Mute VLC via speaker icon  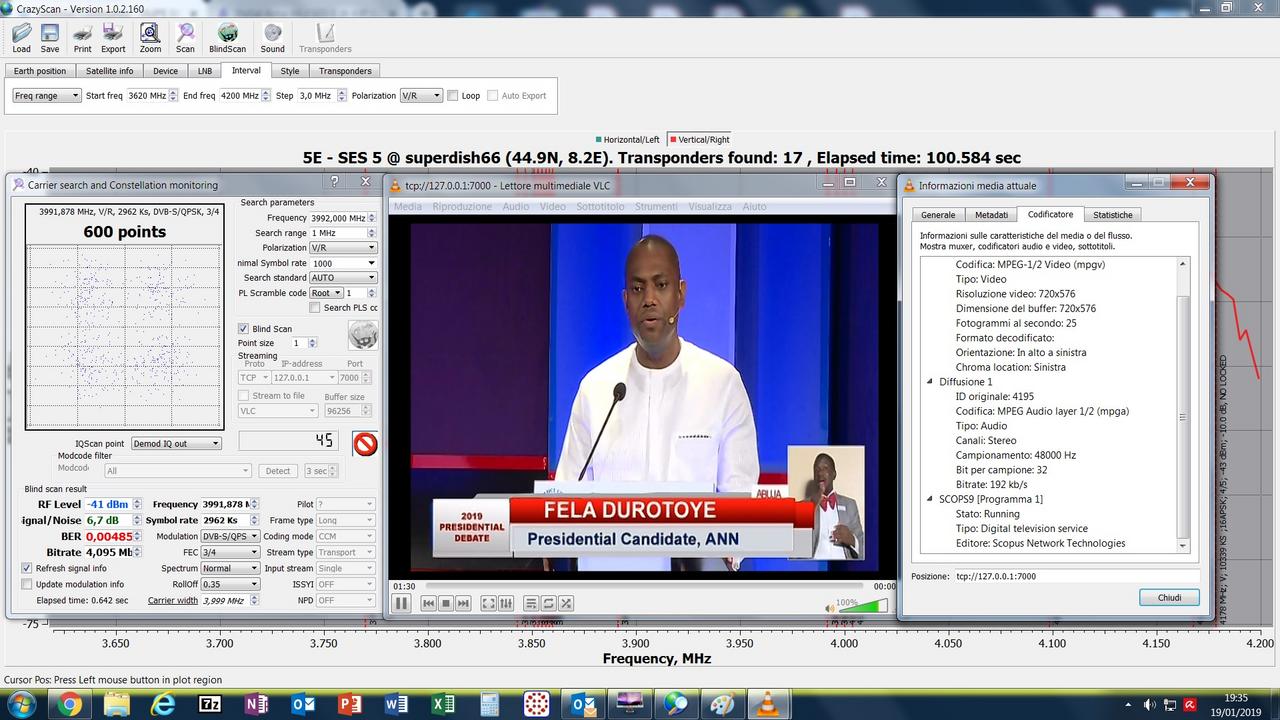pos(830,607)
